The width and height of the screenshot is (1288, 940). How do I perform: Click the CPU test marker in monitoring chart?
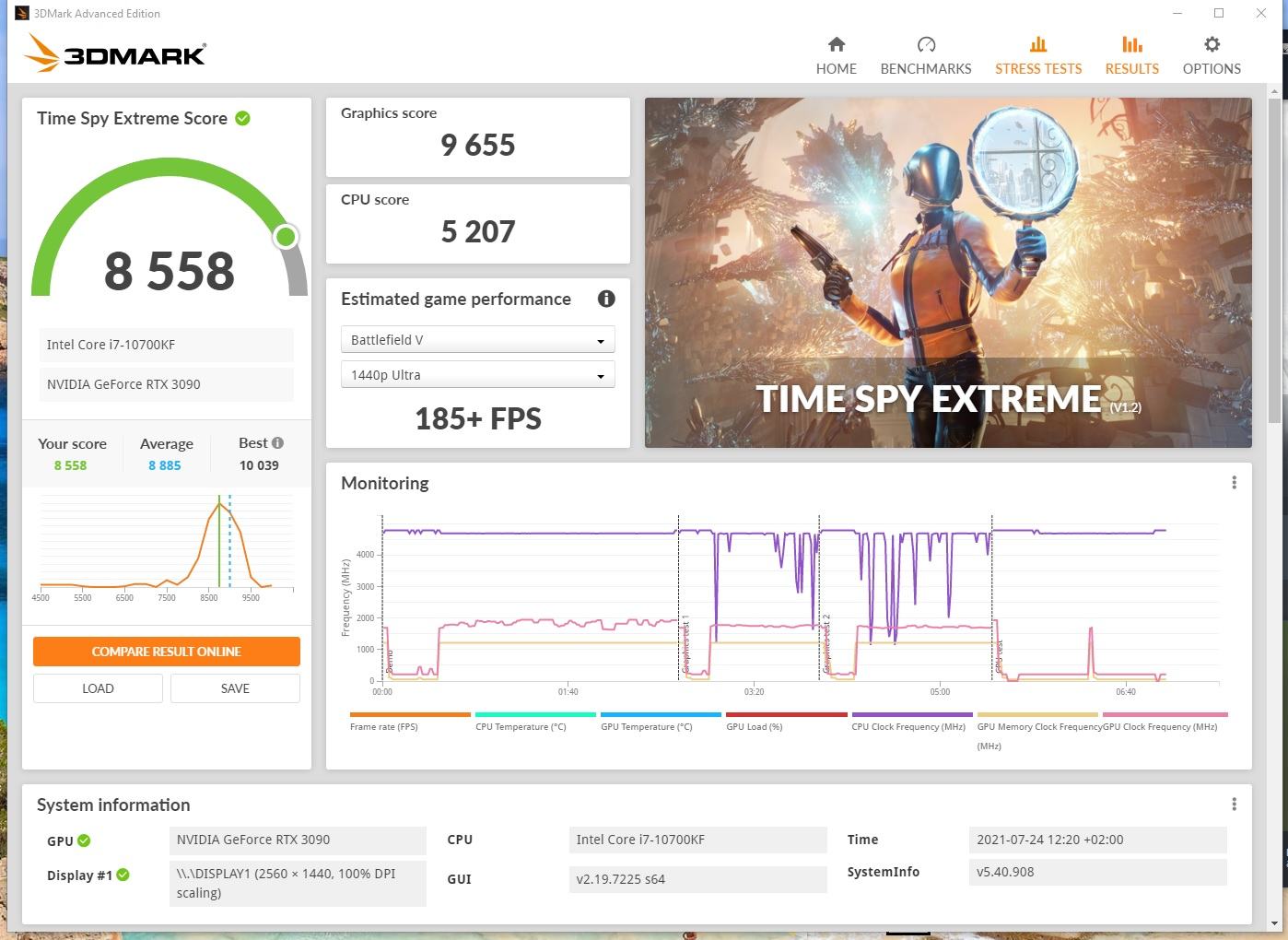coord(999,659)
